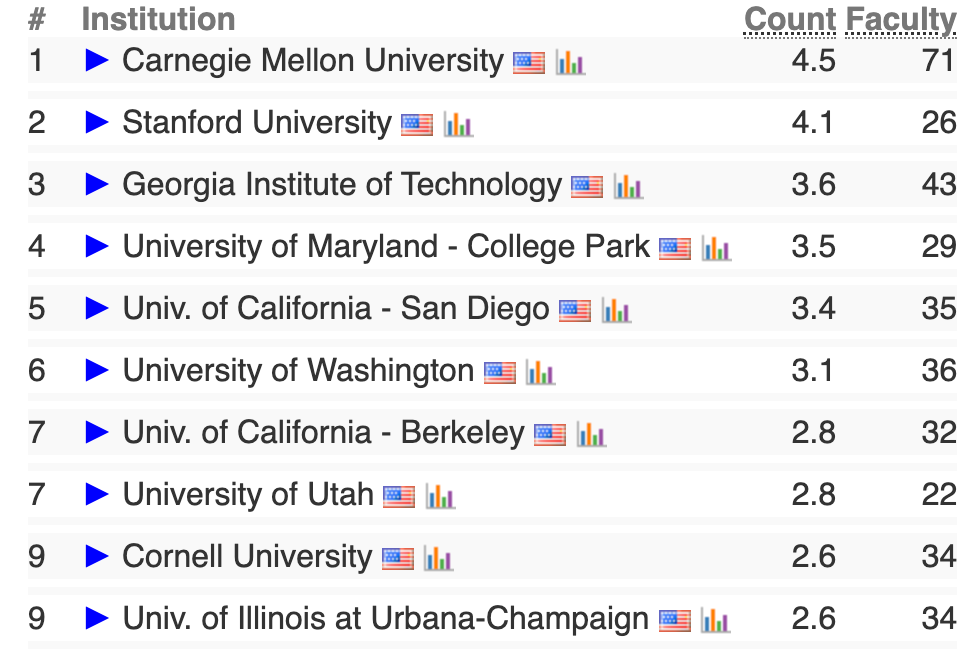Click the chart icon beside University of Maryland
This screenshot has width=978, height=652.
point(716,248)
